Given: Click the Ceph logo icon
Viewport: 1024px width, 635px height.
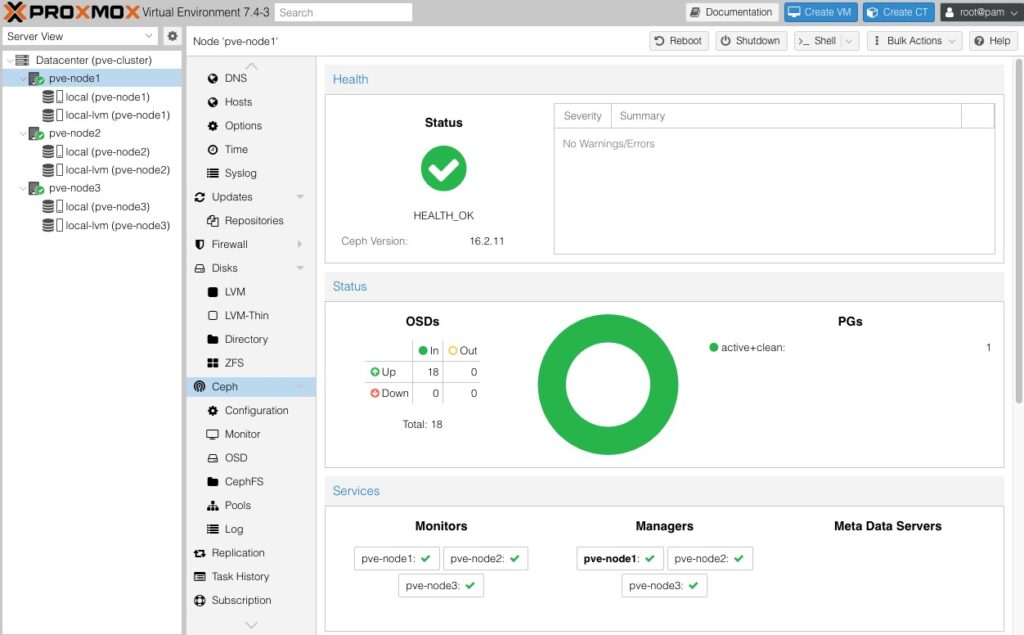Looking at the screenshot, I should [199, 387].
